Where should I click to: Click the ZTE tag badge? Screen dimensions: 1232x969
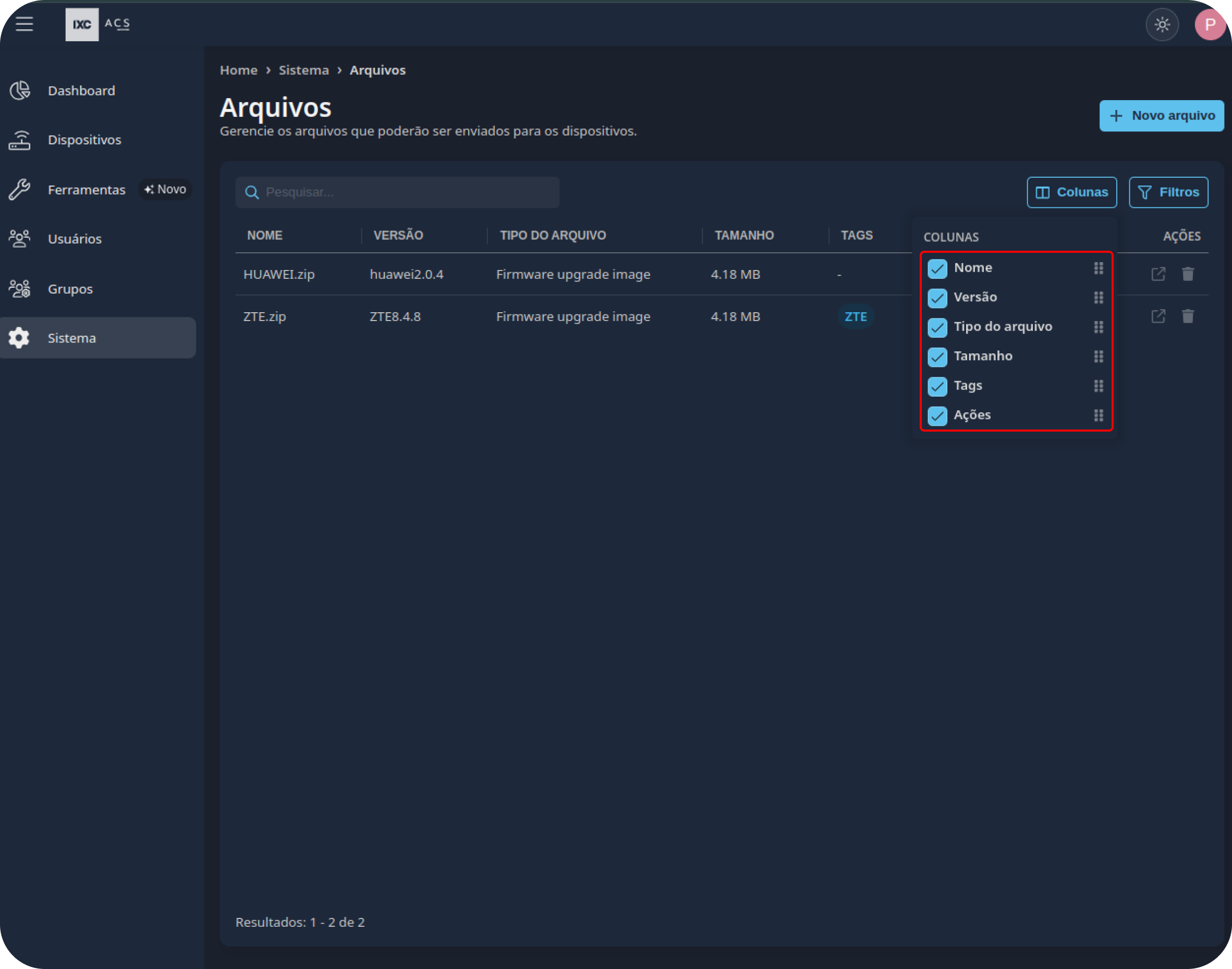[x=855, y=316]
